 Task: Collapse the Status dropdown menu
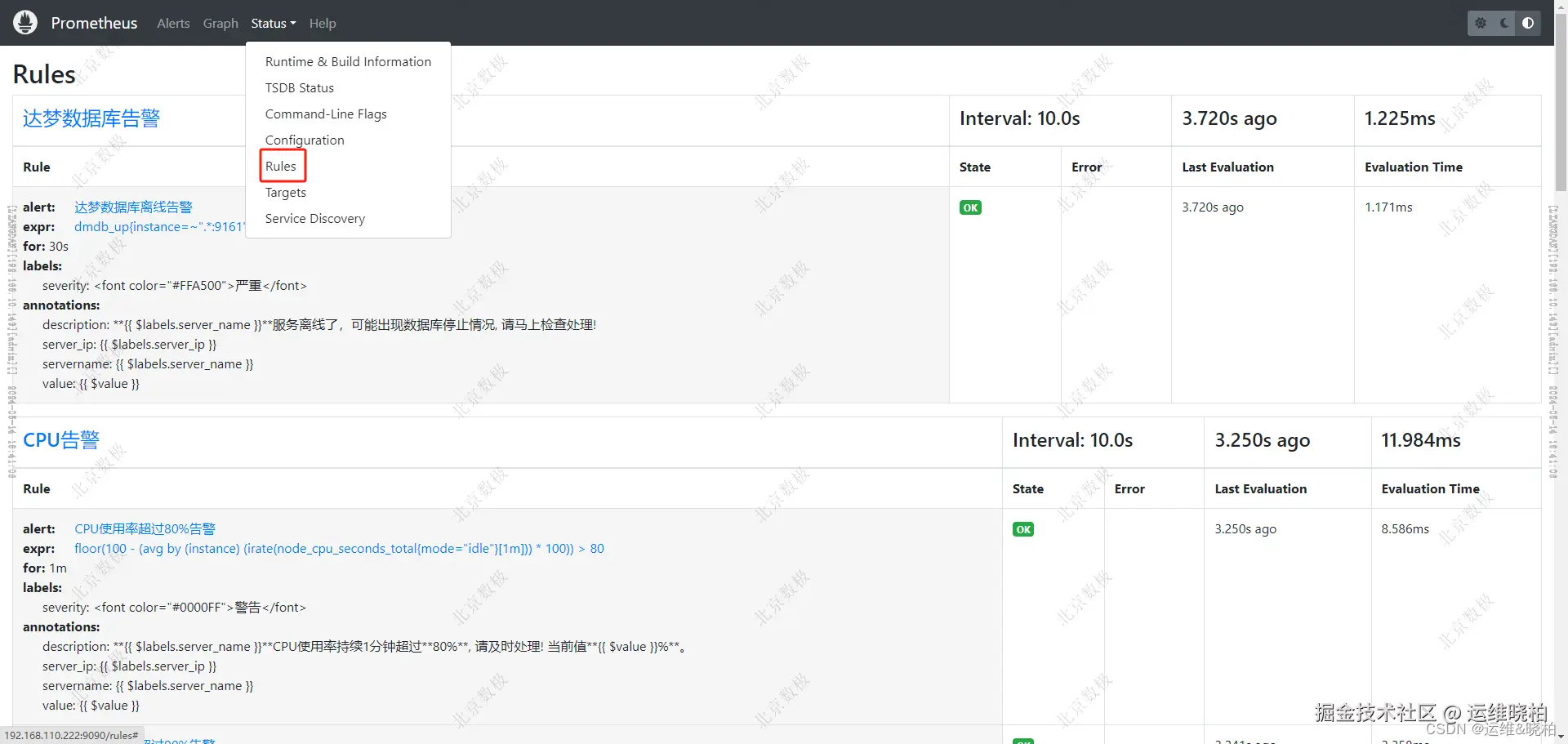tap(274, 24)
